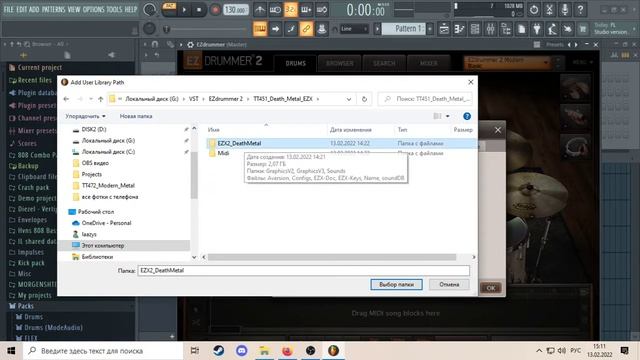
Task: Open Discord from the taskbar
Action: tap(242, 351)
